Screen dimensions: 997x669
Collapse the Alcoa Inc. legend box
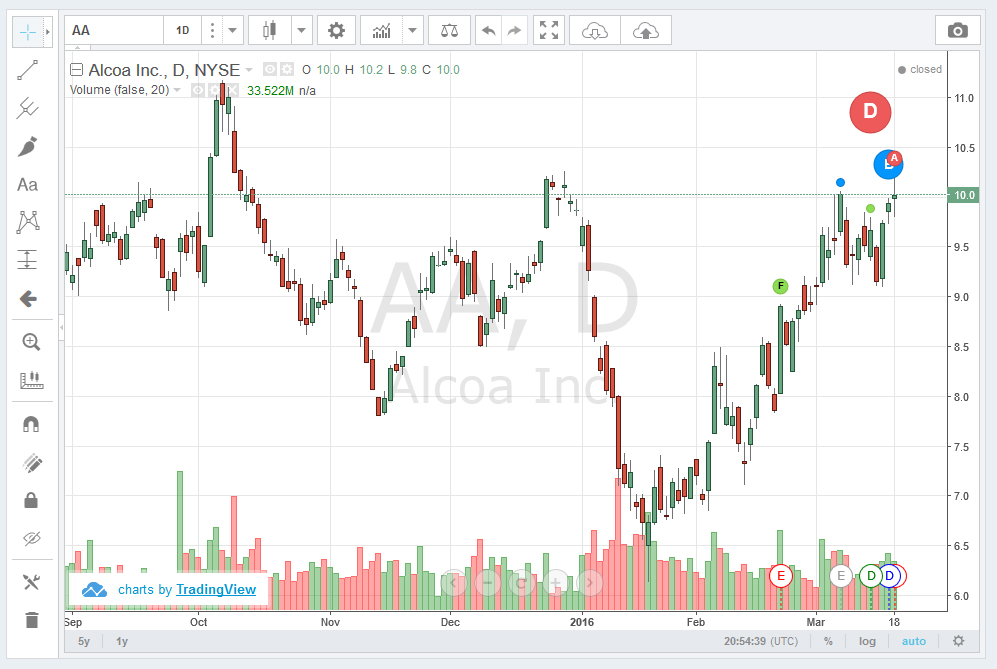[76, 69]
